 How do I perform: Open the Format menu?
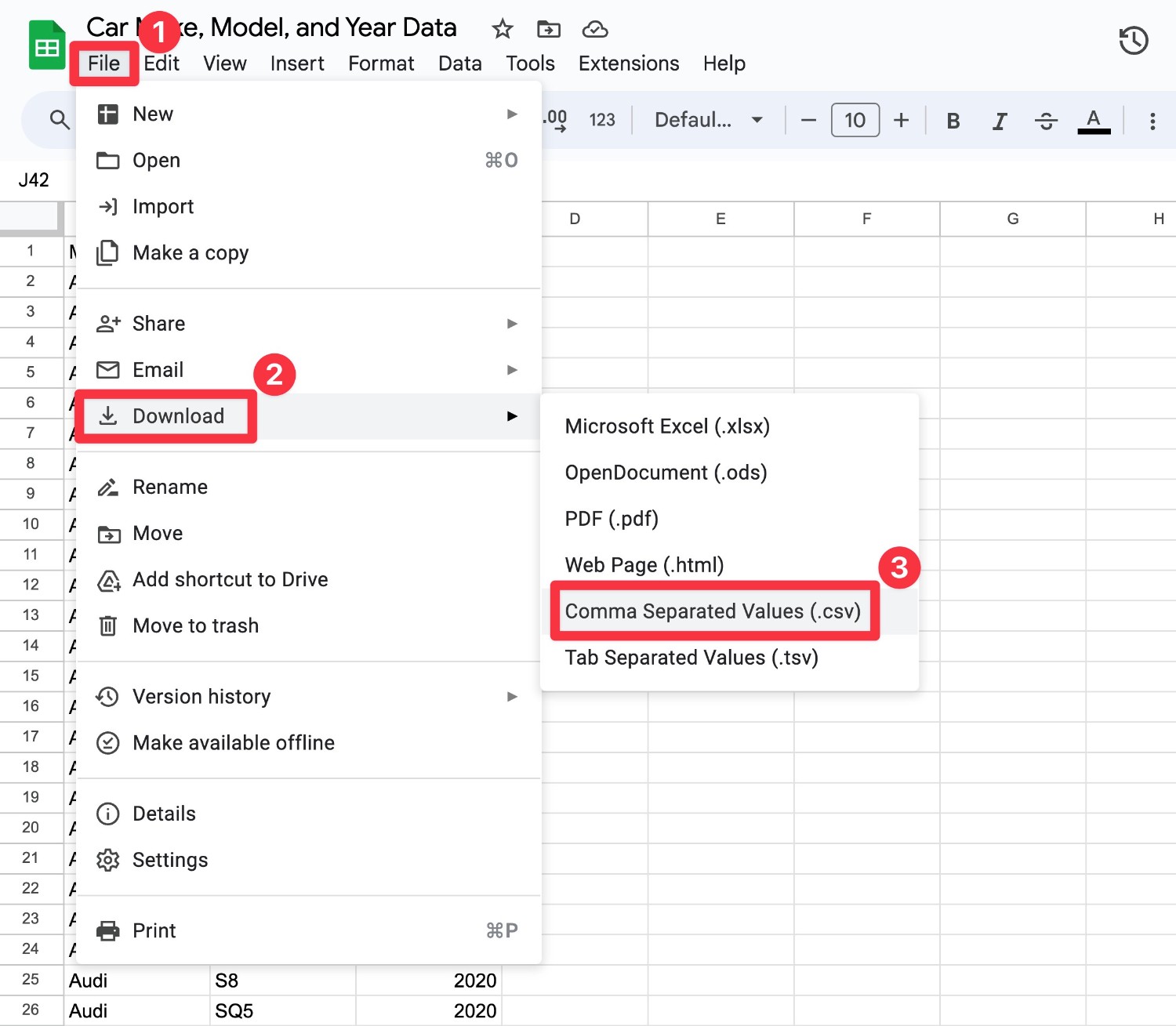381,63
